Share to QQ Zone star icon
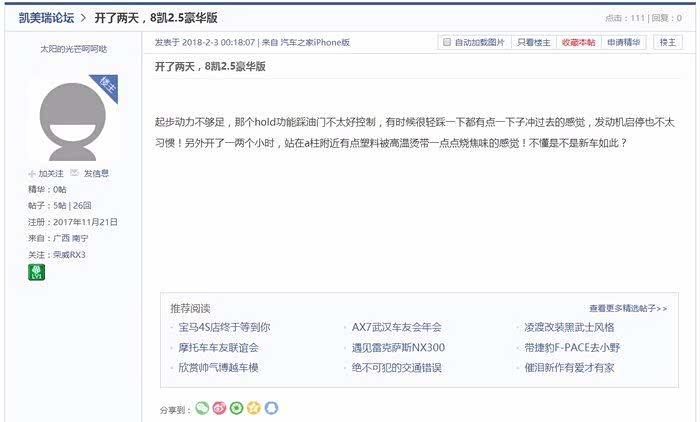 (x=253, y=408)
